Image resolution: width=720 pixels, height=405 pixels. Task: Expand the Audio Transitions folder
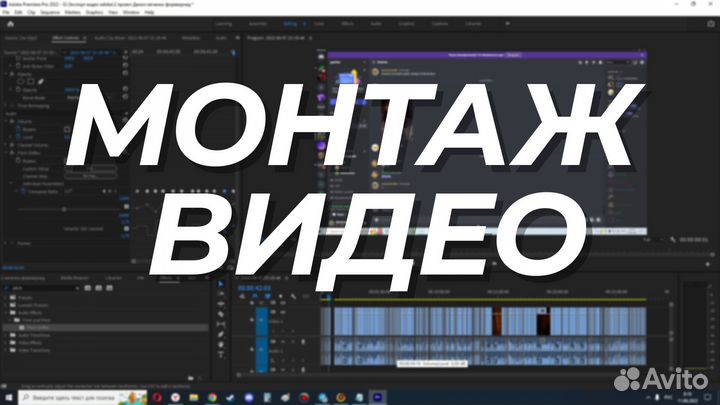point(6,335)
